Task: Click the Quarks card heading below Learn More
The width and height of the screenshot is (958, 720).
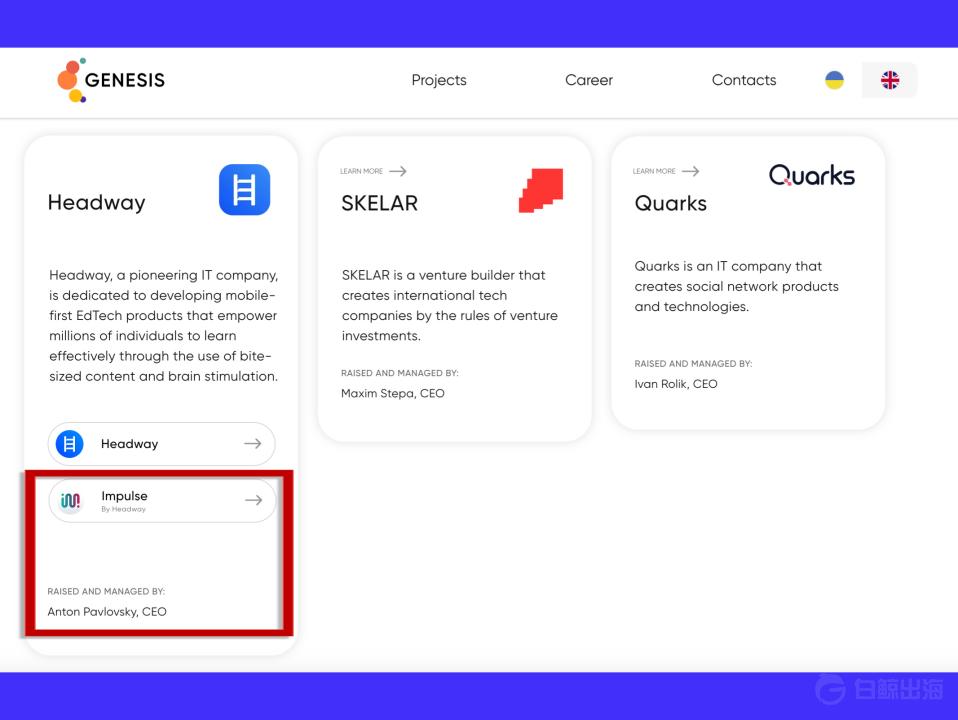Action: (x=670, y=203)
